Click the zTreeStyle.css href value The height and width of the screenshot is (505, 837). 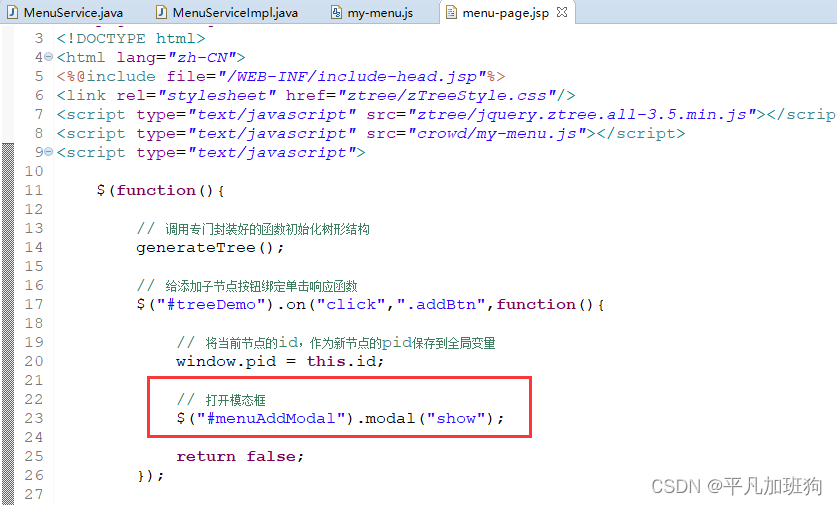pos(447,96)
